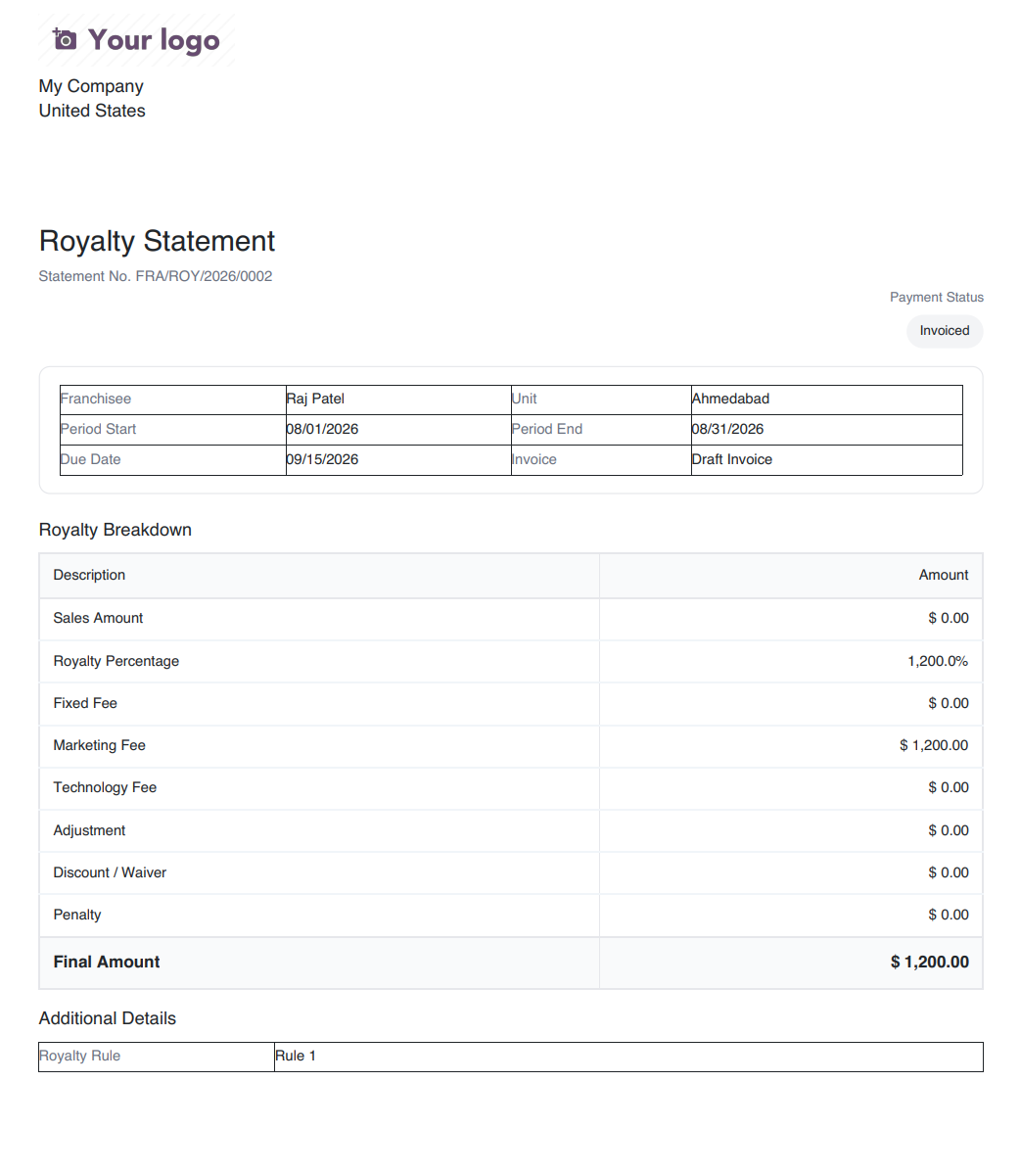Screen dimensions: 1020x1176
Task: Click the Marketing Fee amount $ 1,200.00
Action: (x=934, y=745)
